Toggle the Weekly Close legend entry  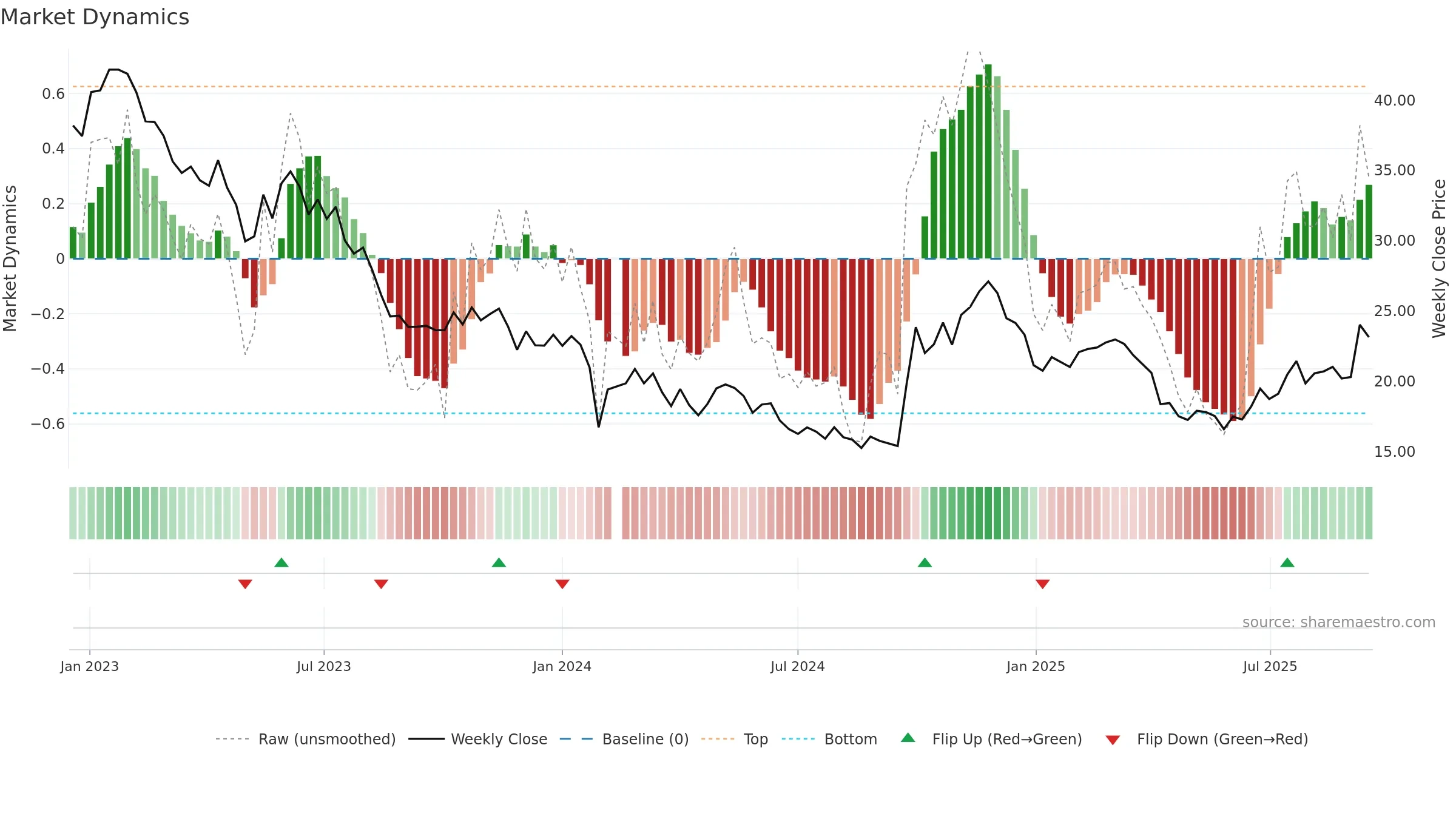coord(478,739)
